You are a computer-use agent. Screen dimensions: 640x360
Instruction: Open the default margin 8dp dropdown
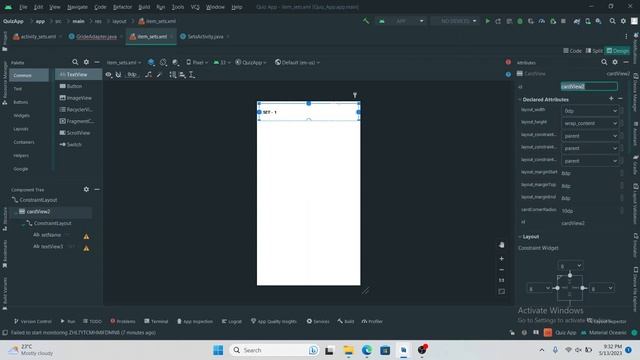(x=133, y=75)
